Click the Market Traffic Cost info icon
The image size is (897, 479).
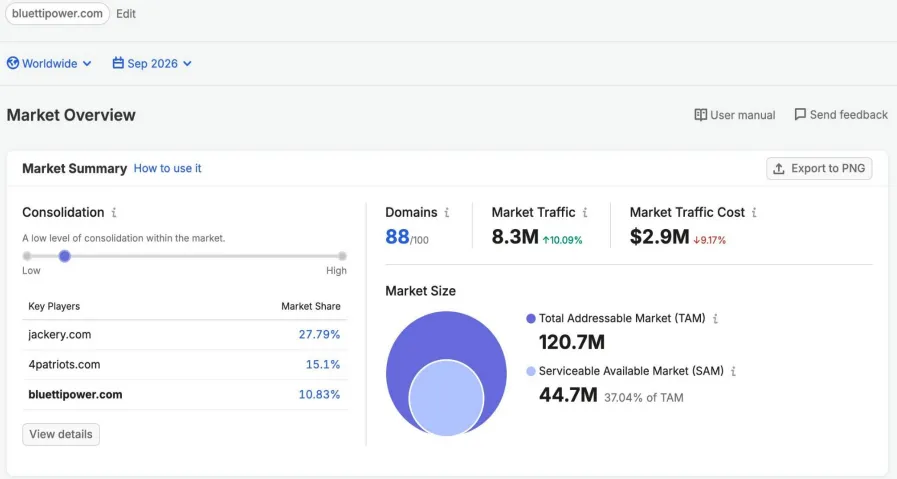coord(754,213)
